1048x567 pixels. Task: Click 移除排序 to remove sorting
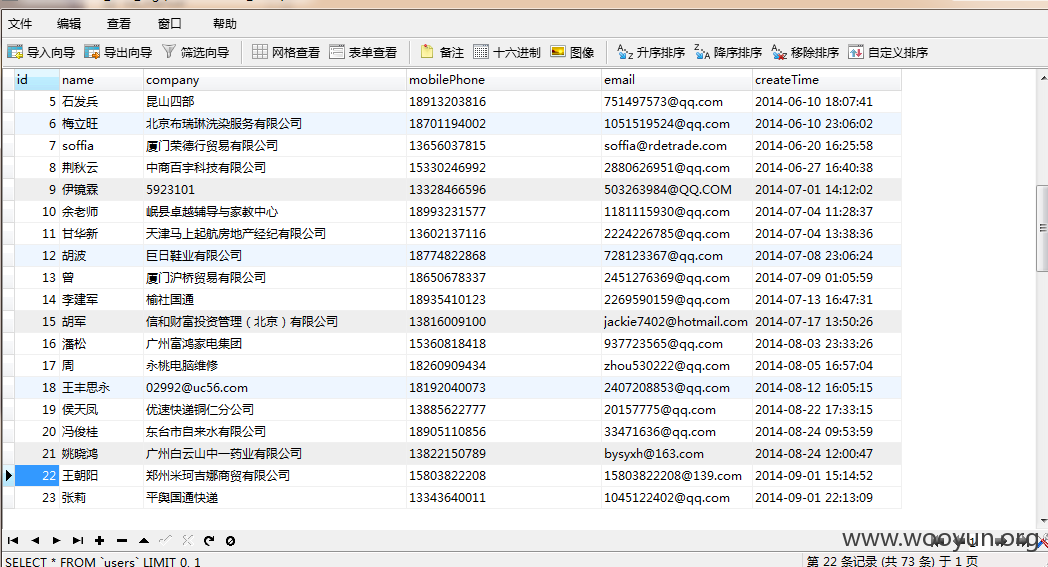[x=805, y=52]
